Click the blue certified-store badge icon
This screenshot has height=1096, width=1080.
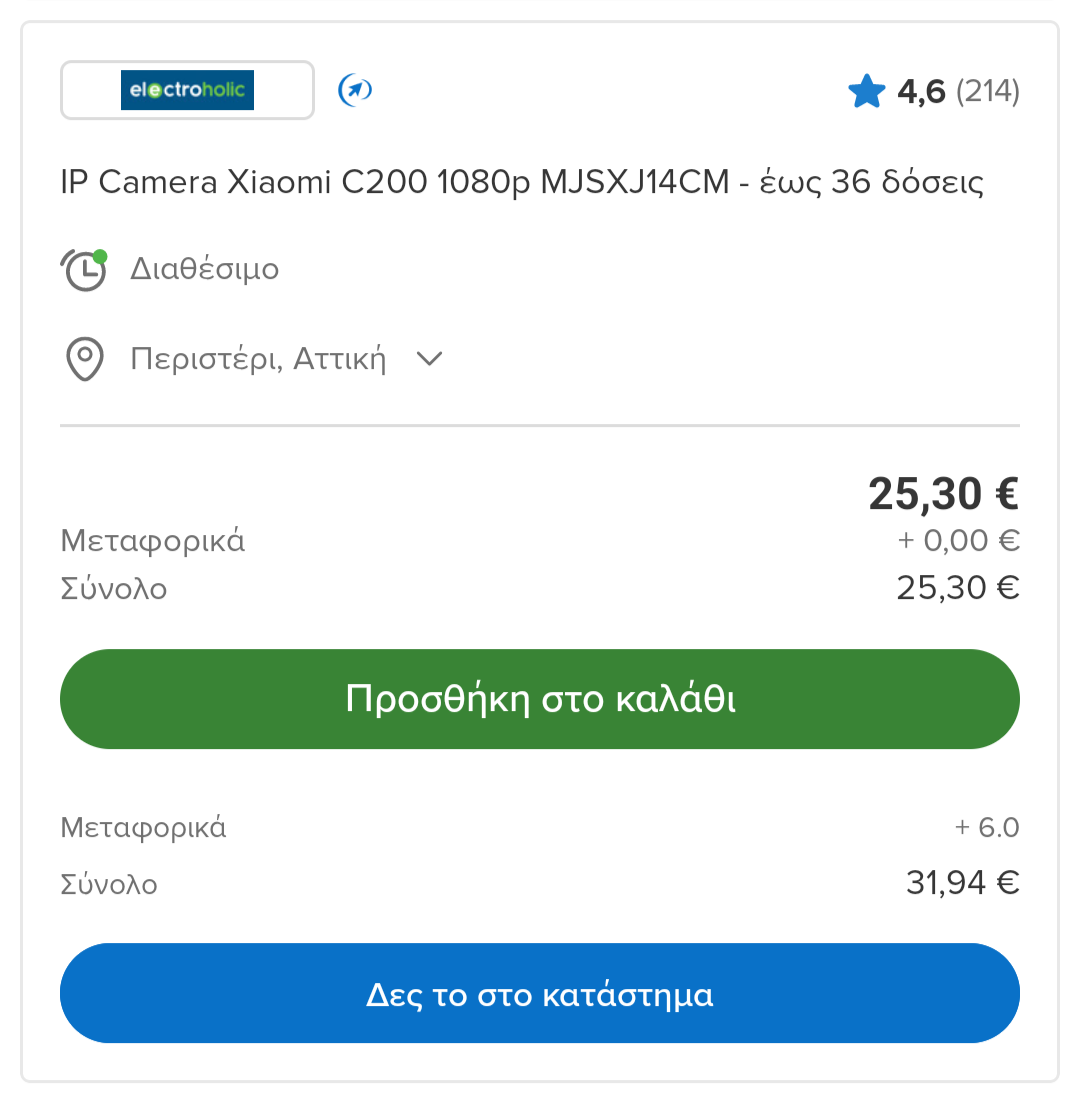(355, 90)
